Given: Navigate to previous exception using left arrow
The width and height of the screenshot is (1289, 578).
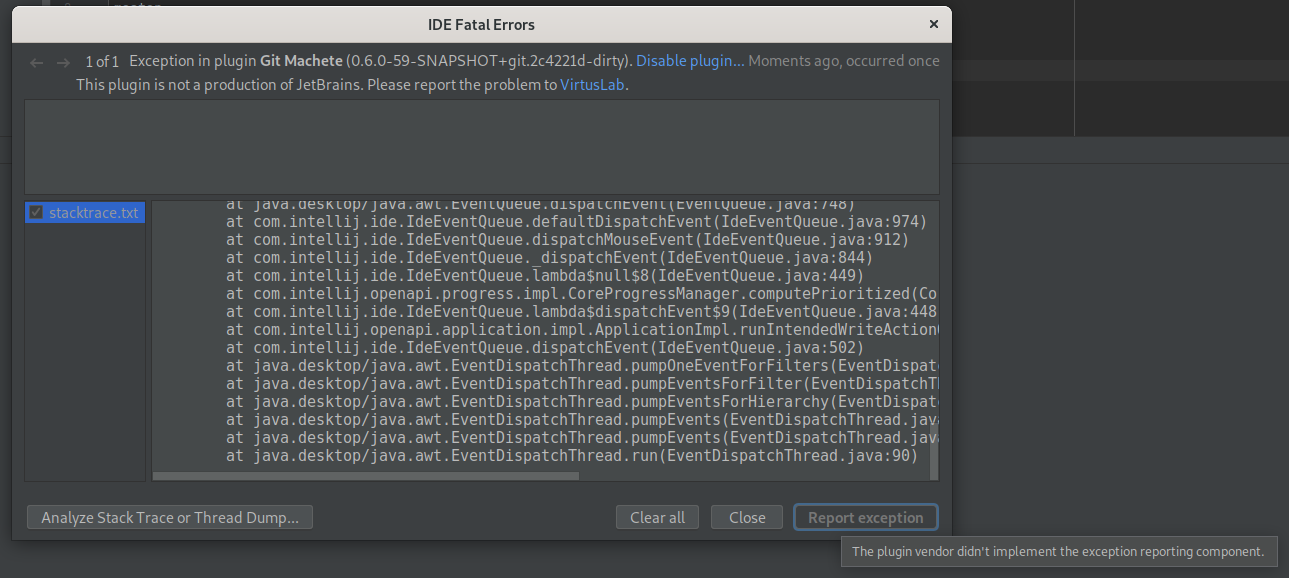Looking at the screenshot, I should tap(36, 61).
